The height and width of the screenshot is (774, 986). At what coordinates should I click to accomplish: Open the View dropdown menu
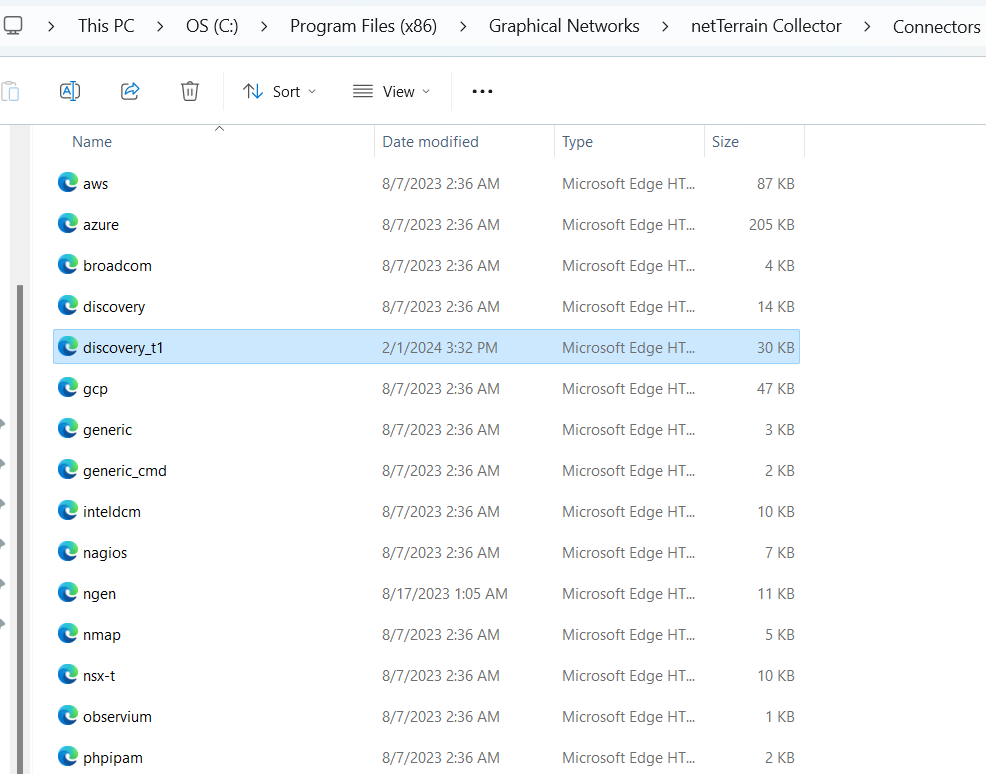[391, 91]
